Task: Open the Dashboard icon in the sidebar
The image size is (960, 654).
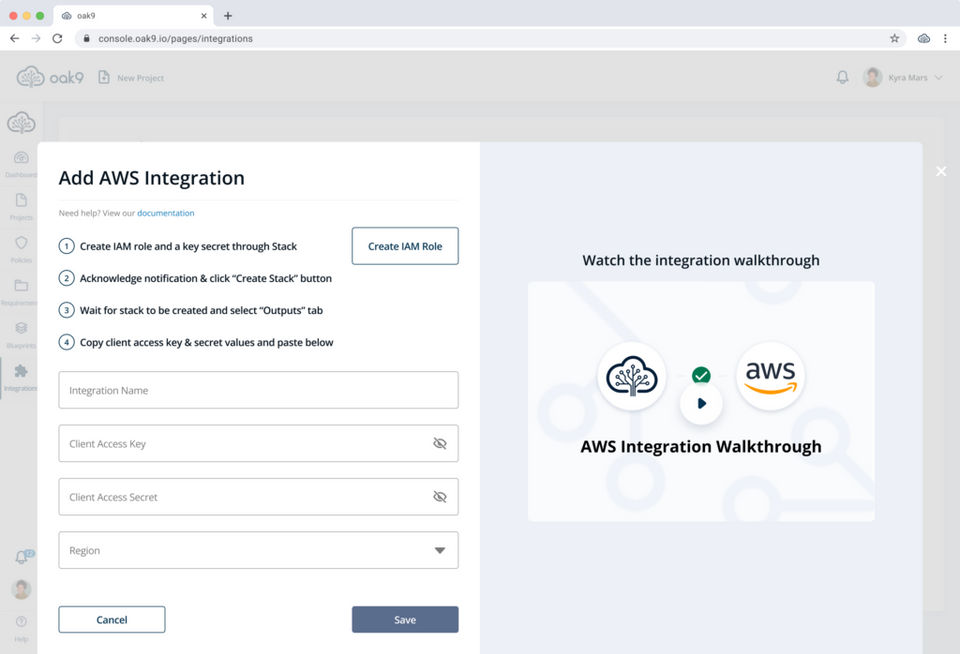Action: 21,158
